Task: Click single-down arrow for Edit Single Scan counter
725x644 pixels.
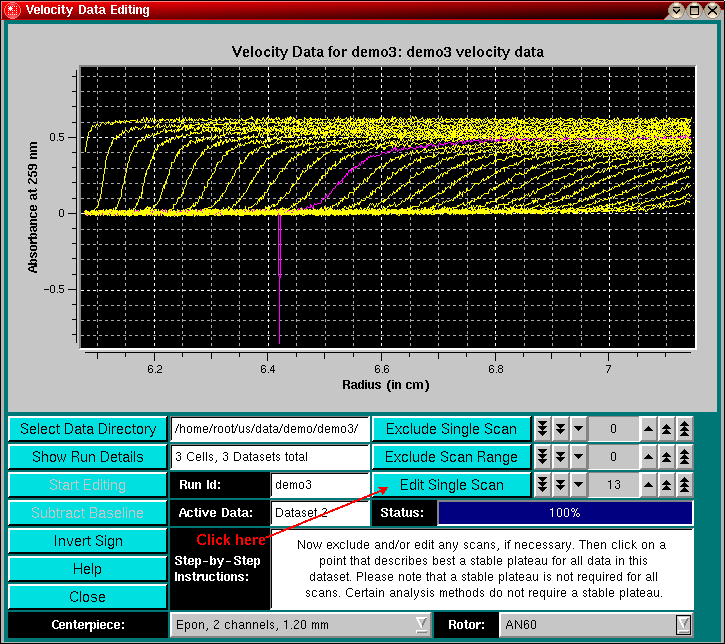Action: 578,485
